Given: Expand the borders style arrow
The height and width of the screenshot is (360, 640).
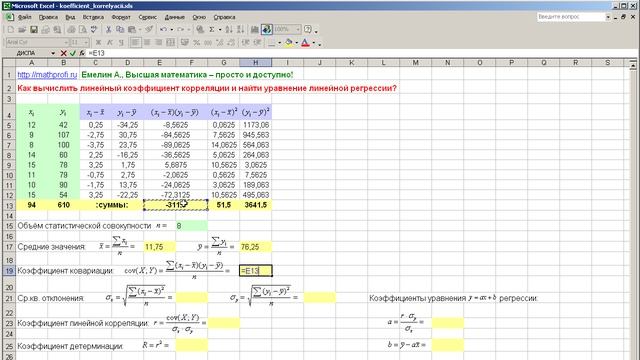Looking at the screenshot, I should pos(279,42).
